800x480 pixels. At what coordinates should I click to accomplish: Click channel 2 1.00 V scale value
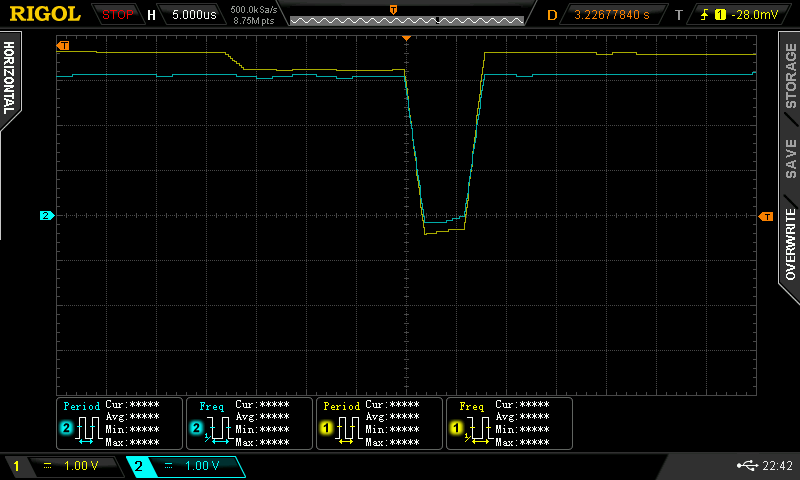click(x=202, y=466)
